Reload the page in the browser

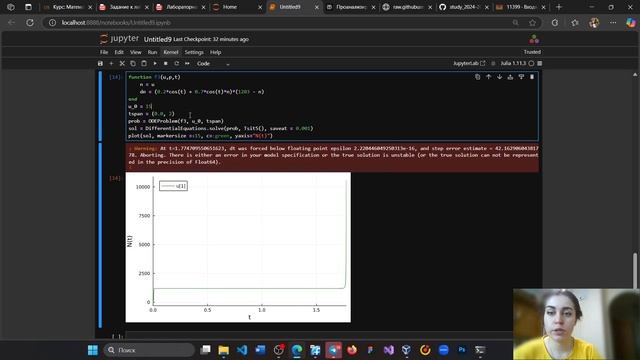[x=30, y=23]
